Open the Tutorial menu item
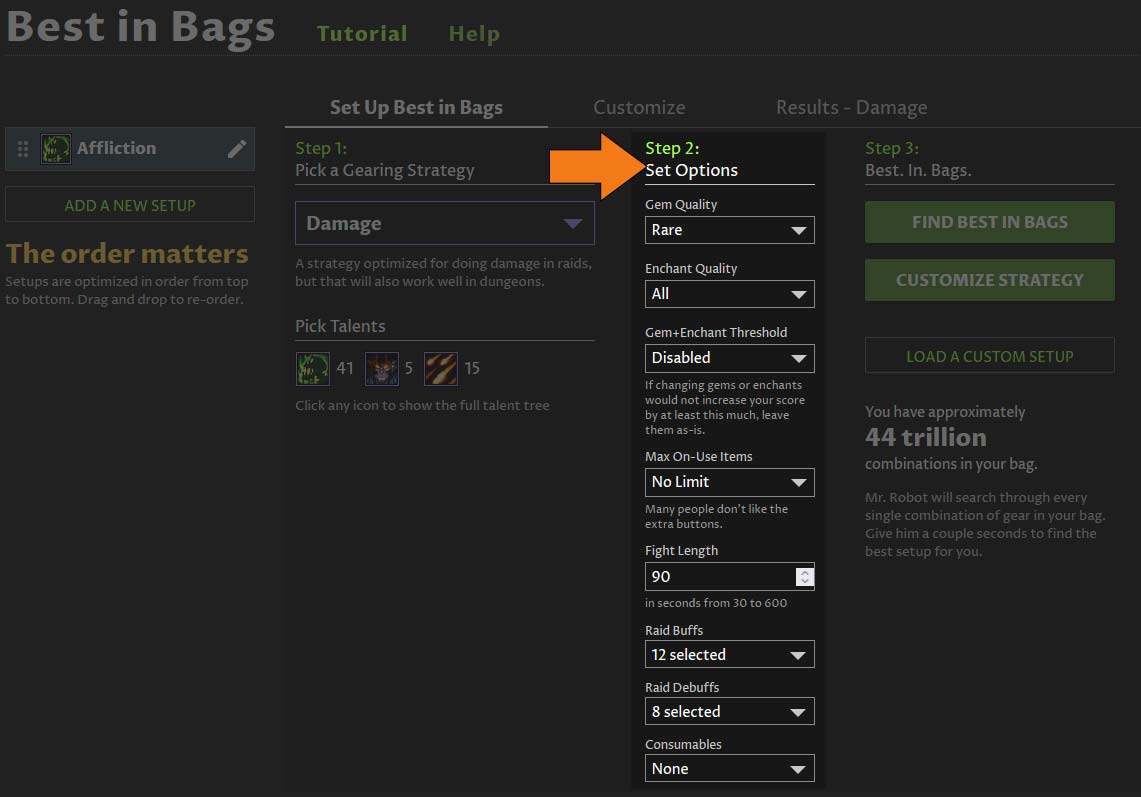 click(362, 33)
